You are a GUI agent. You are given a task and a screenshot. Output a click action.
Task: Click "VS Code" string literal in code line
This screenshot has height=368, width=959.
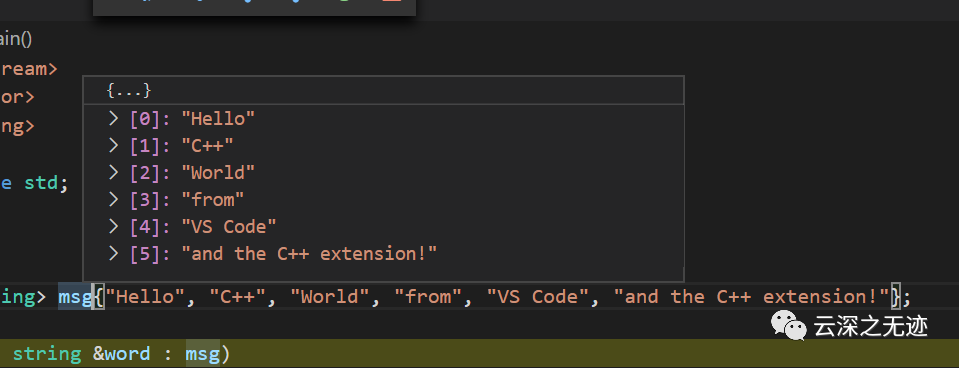[x=539, y=297]
